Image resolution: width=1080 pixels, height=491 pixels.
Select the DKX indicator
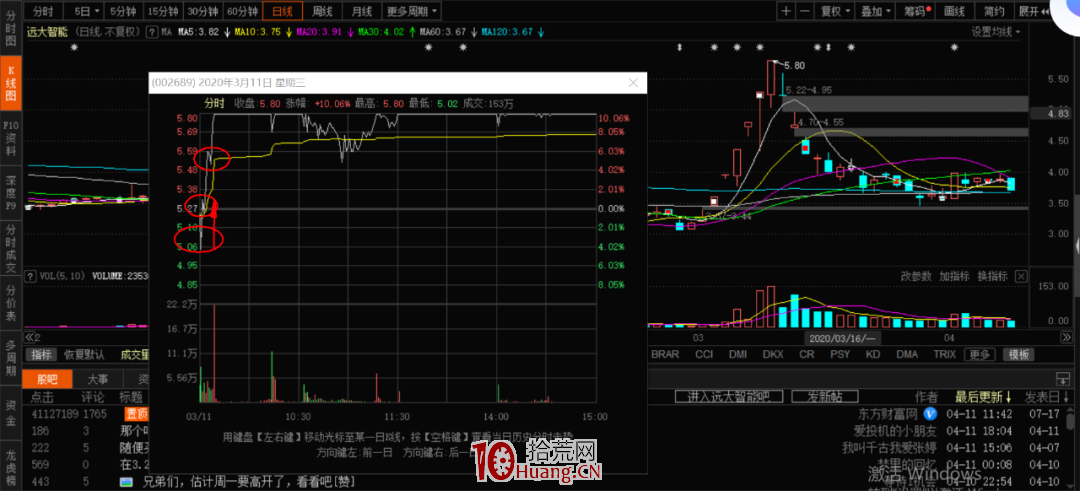point(773,355)
